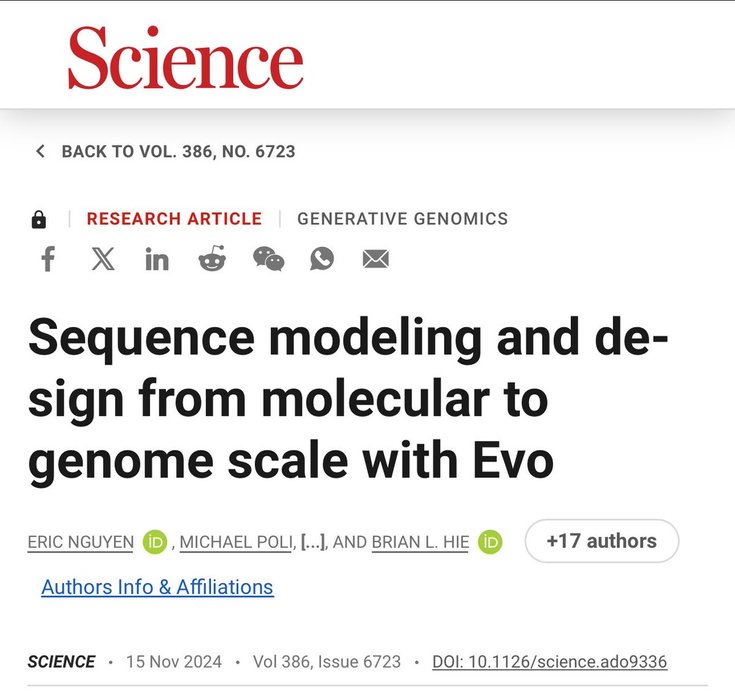The image size is (735, 700).
Task: Expand the +17 authors list
Action: coord(601,541)
